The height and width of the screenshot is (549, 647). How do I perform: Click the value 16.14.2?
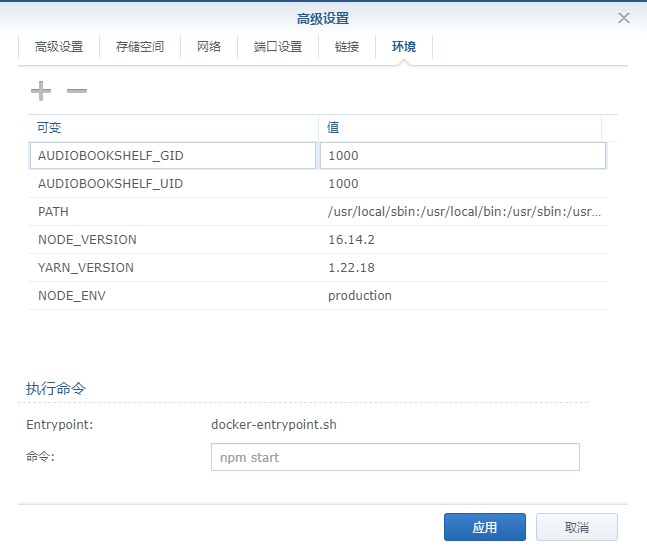click(351, 240)
